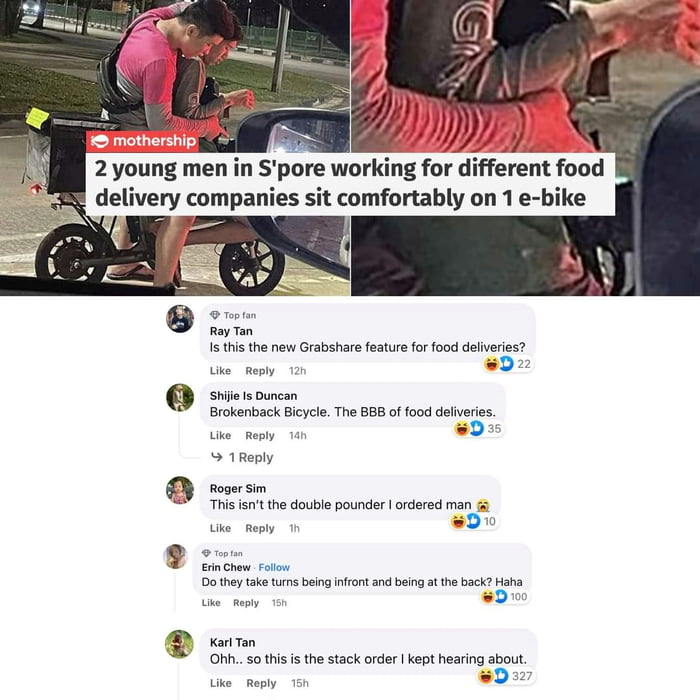Screen dimensions: 700x700
Task: Expand the 1 Reply thread
Action: coord(242,458)
